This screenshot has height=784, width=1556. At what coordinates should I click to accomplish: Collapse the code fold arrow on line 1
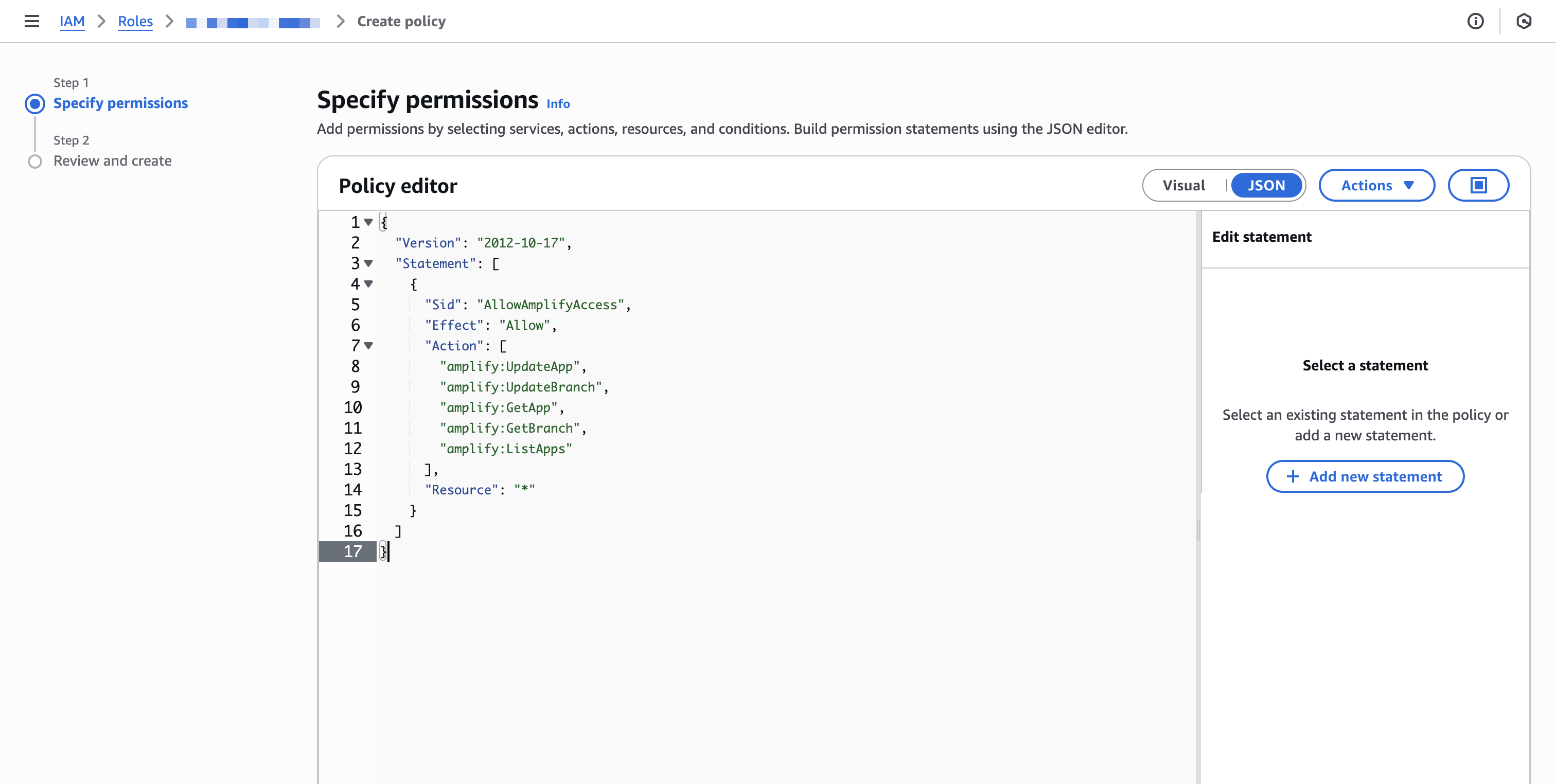[x=368, y=222]
